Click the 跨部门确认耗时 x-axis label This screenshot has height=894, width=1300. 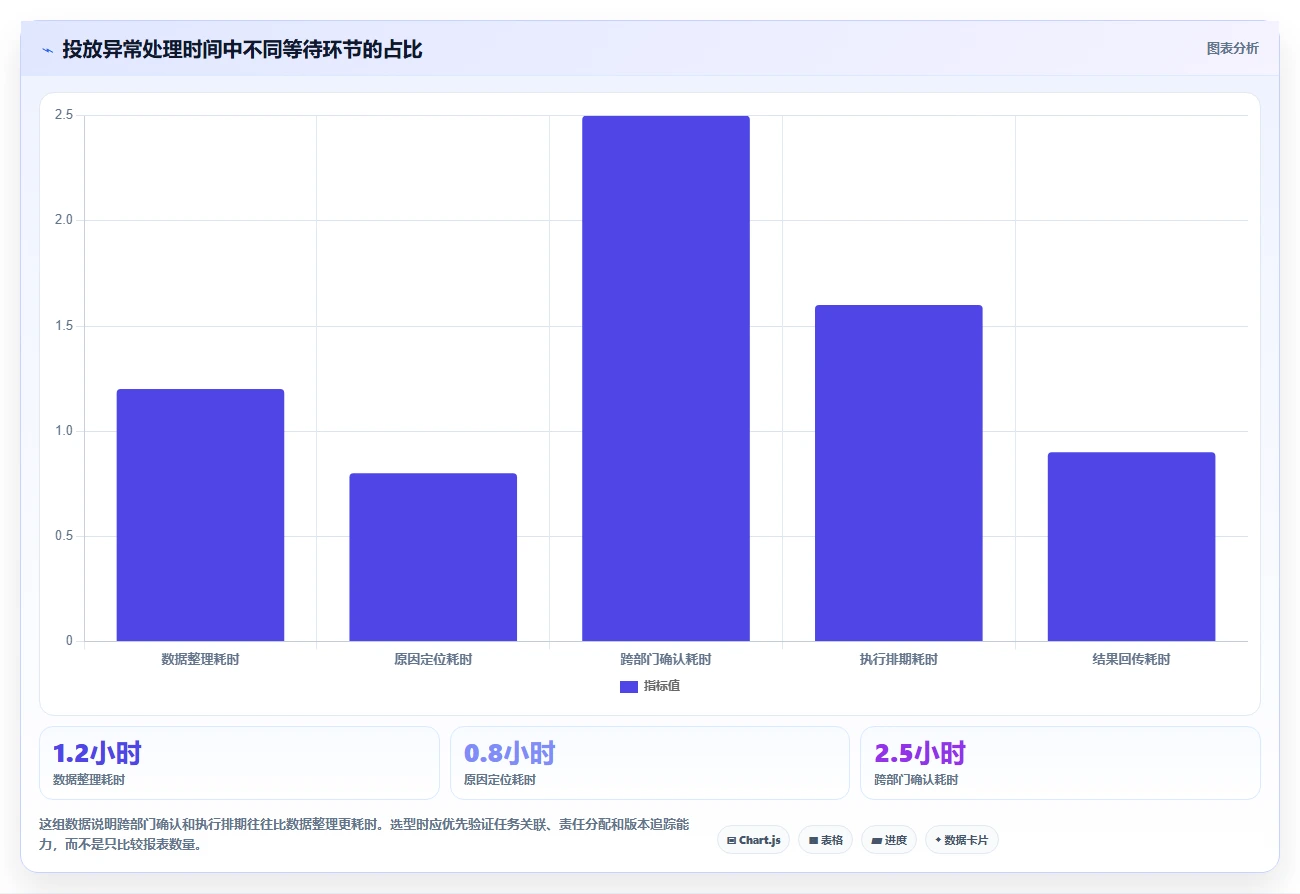(666, 660)
